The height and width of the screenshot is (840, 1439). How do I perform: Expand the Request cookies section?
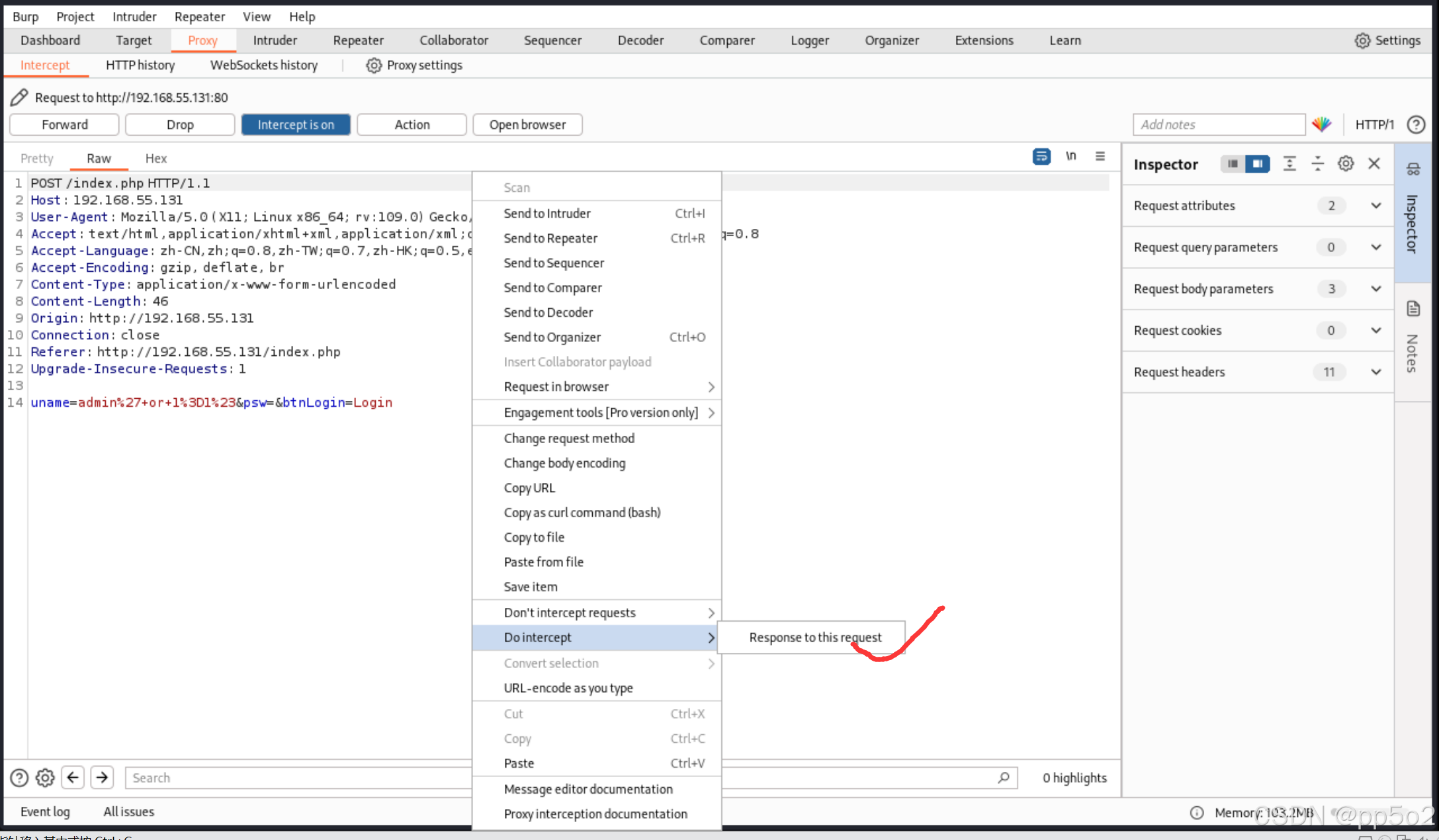pyautogui.click(x=1376, y=331)
